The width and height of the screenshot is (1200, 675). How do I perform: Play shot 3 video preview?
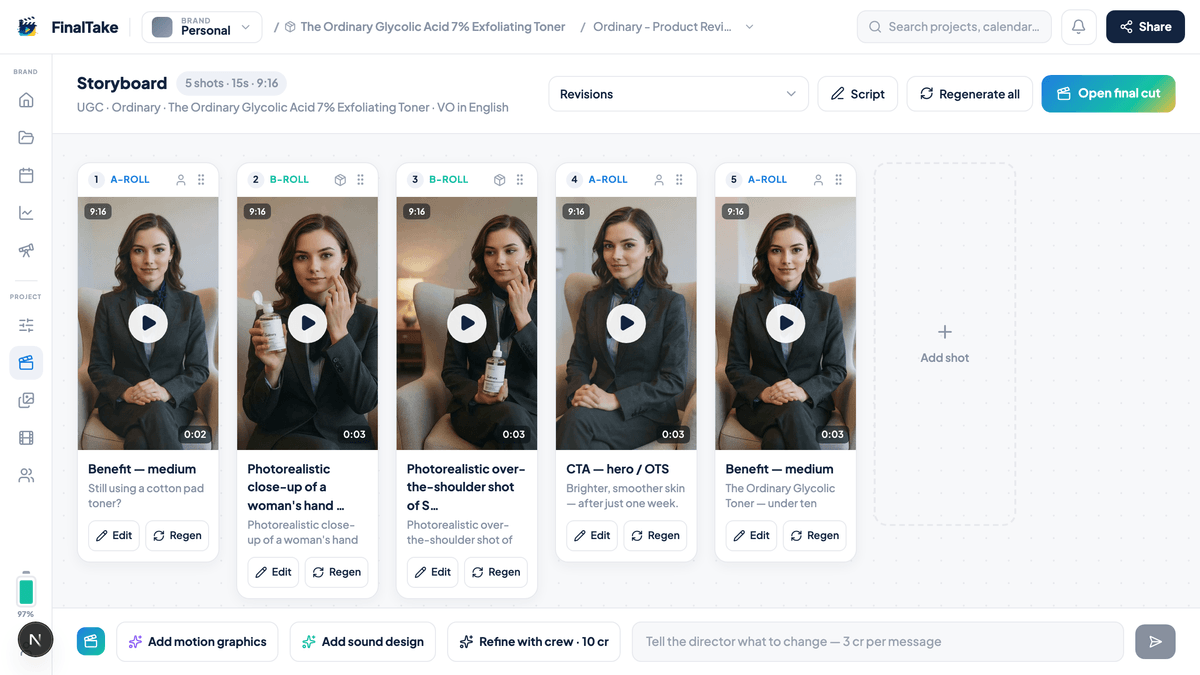coord(467,323)
